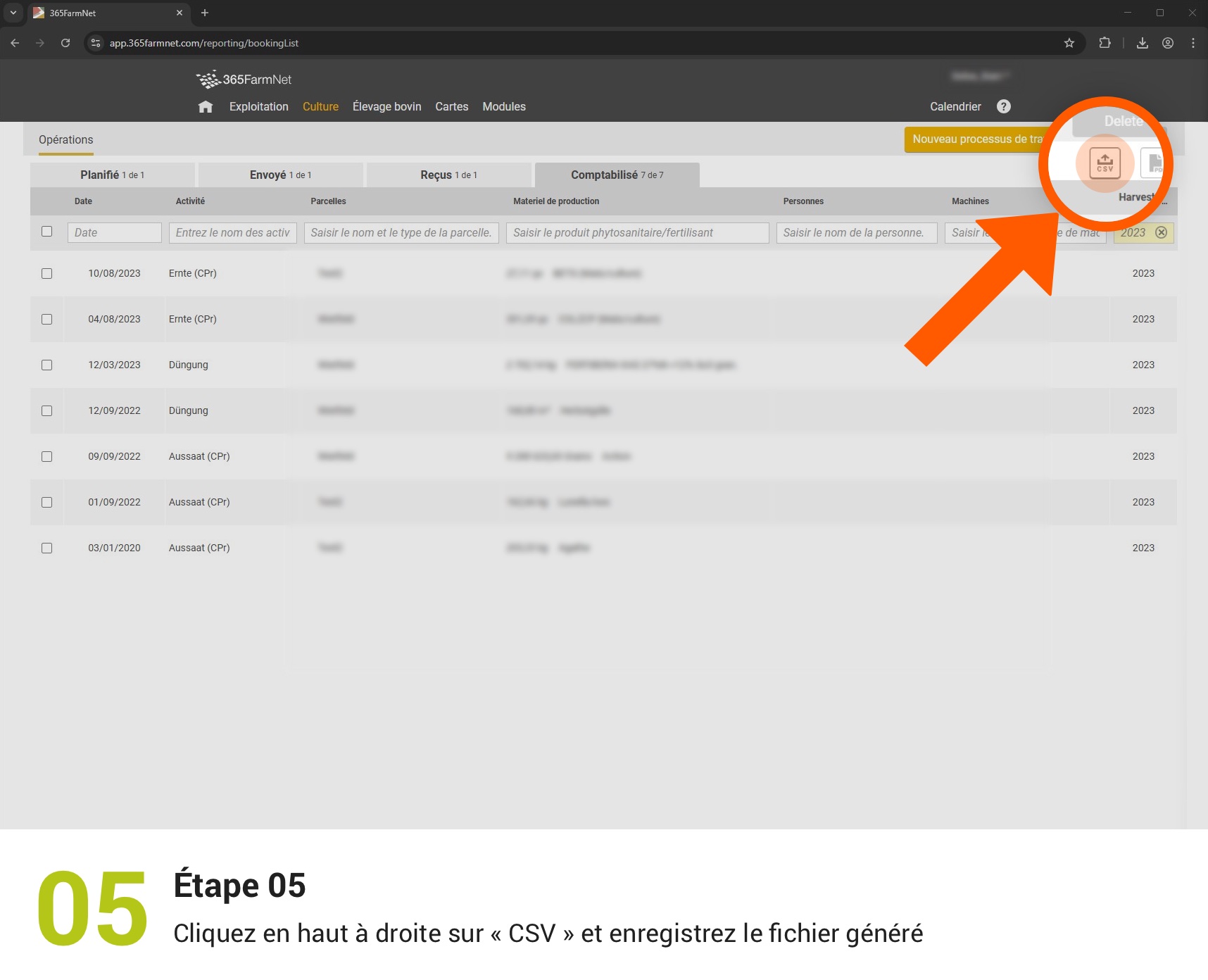Open the Calendrier link
The image size is (1208, 980).
click(955, 107)
